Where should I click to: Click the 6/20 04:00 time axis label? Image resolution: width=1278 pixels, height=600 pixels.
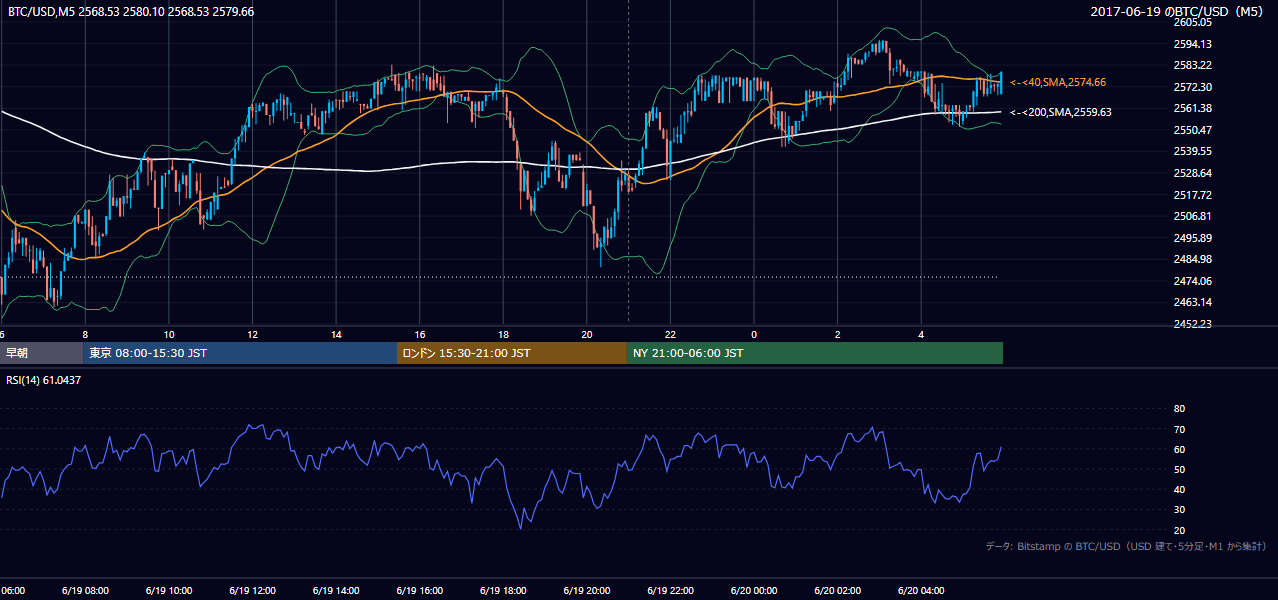(x=922, y=590)
